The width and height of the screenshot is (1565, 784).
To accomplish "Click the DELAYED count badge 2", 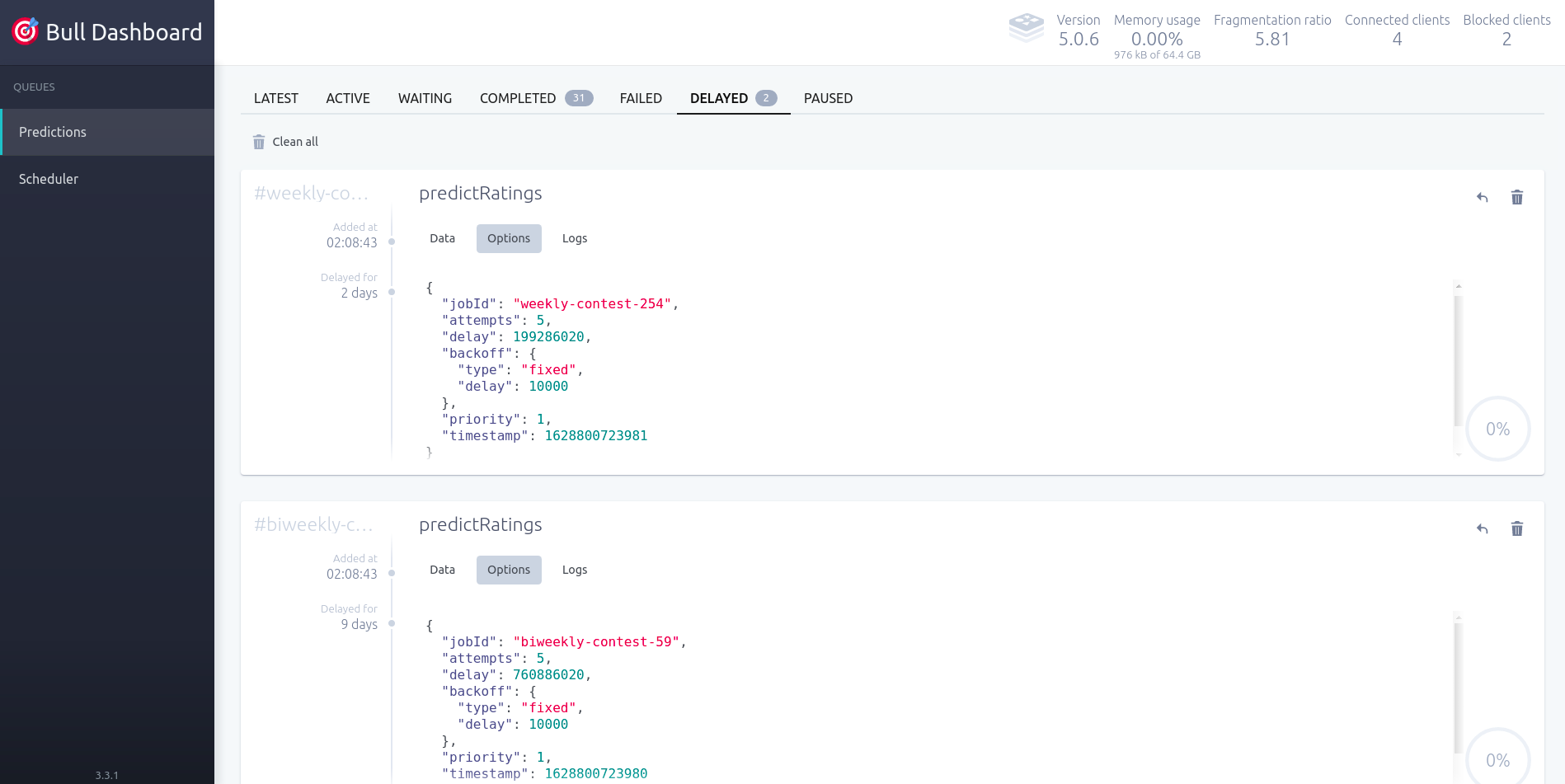I will coord(766,98).
